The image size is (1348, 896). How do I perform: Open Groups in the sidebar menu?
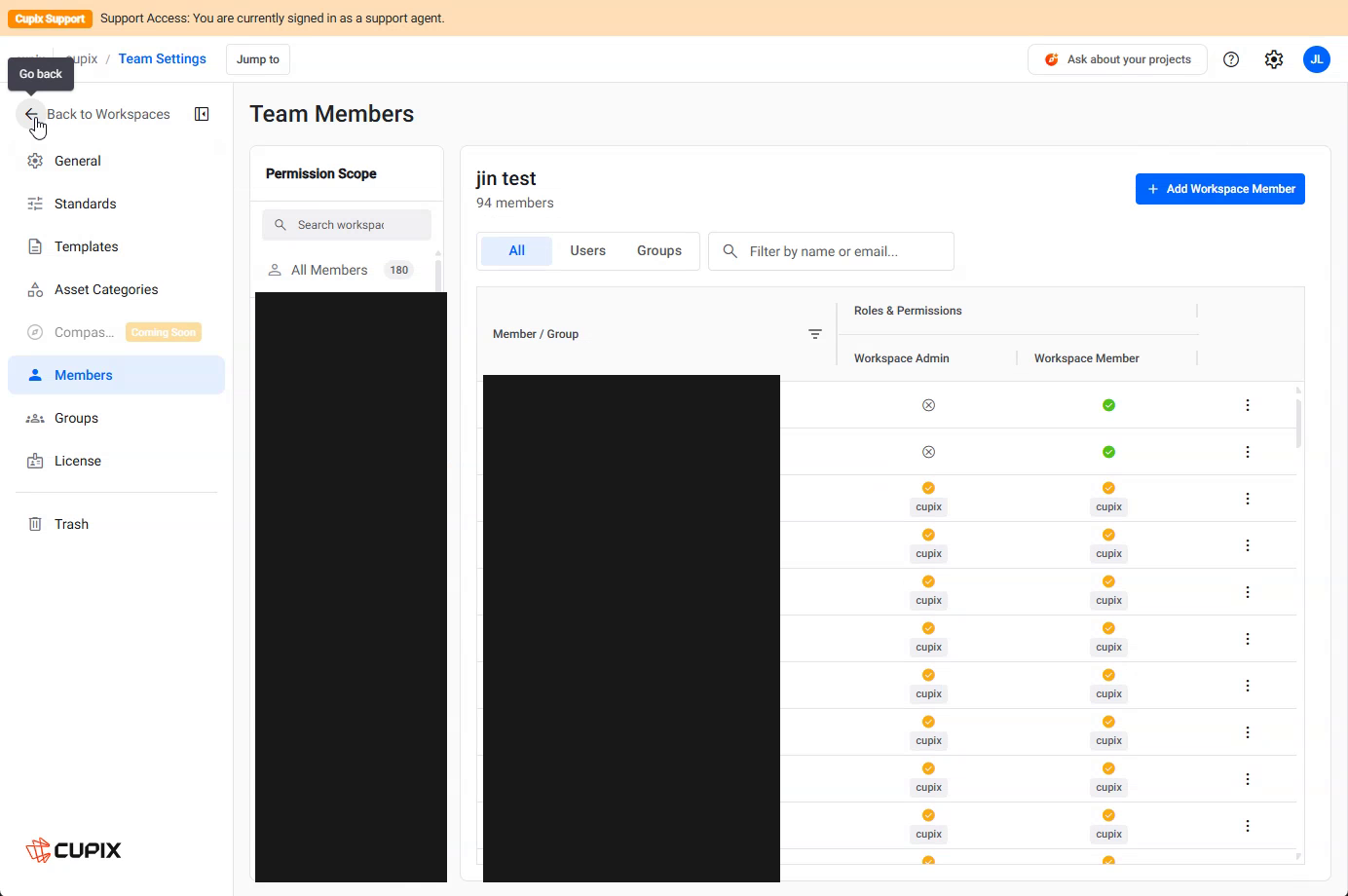[117, 418]
